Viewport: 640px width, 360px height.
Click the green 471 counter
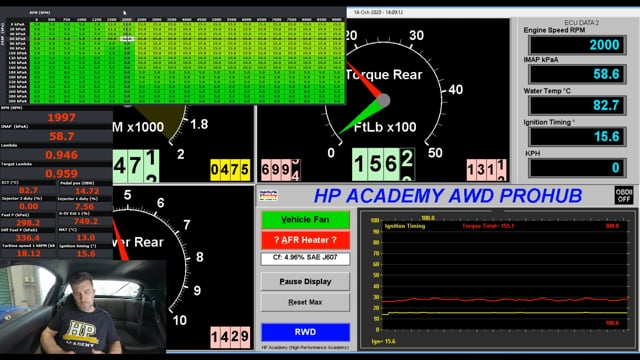(136, 166)
